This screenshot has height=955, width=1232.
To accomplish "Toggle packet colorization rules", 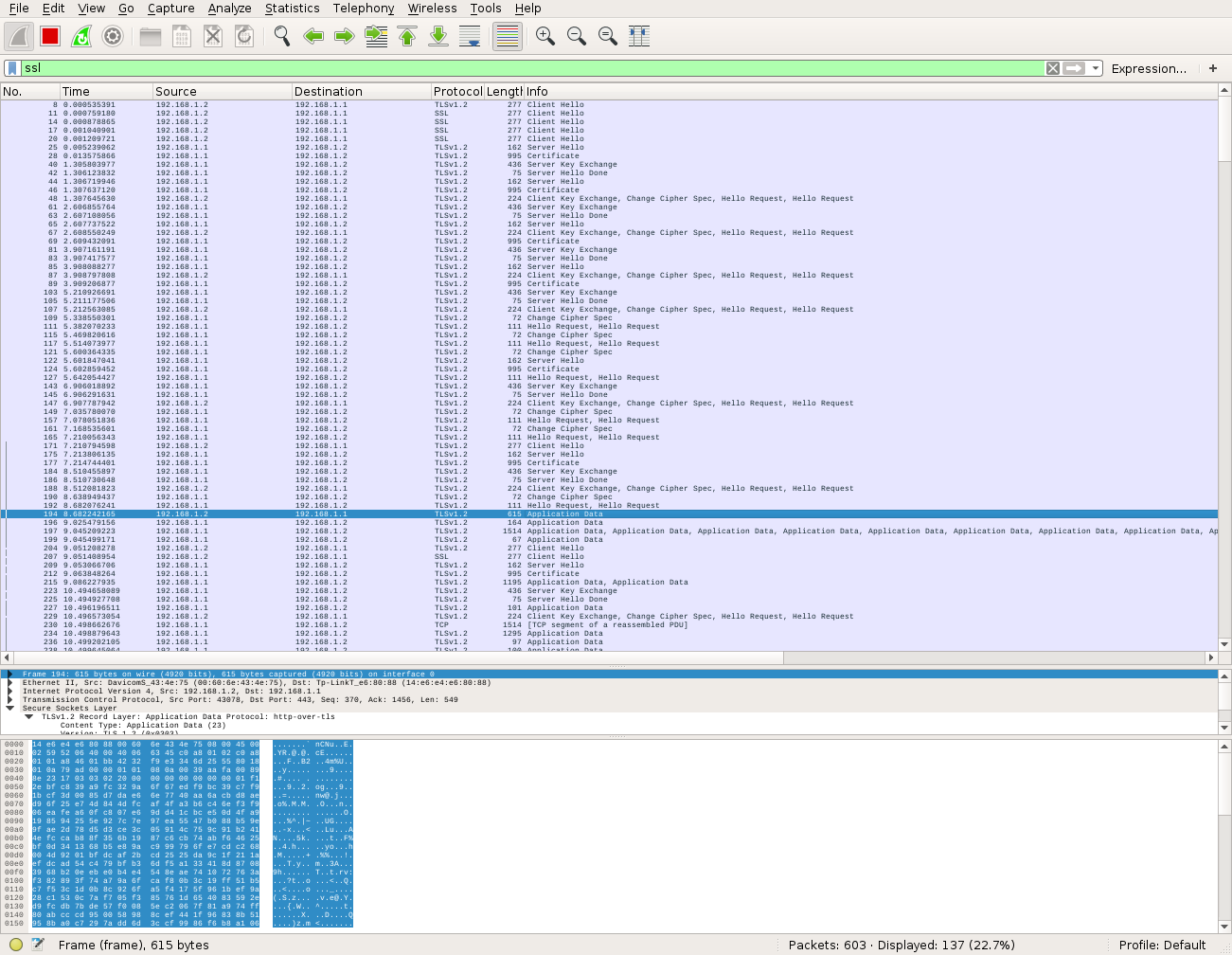I will pyautogui.click(x=508, y=36).
